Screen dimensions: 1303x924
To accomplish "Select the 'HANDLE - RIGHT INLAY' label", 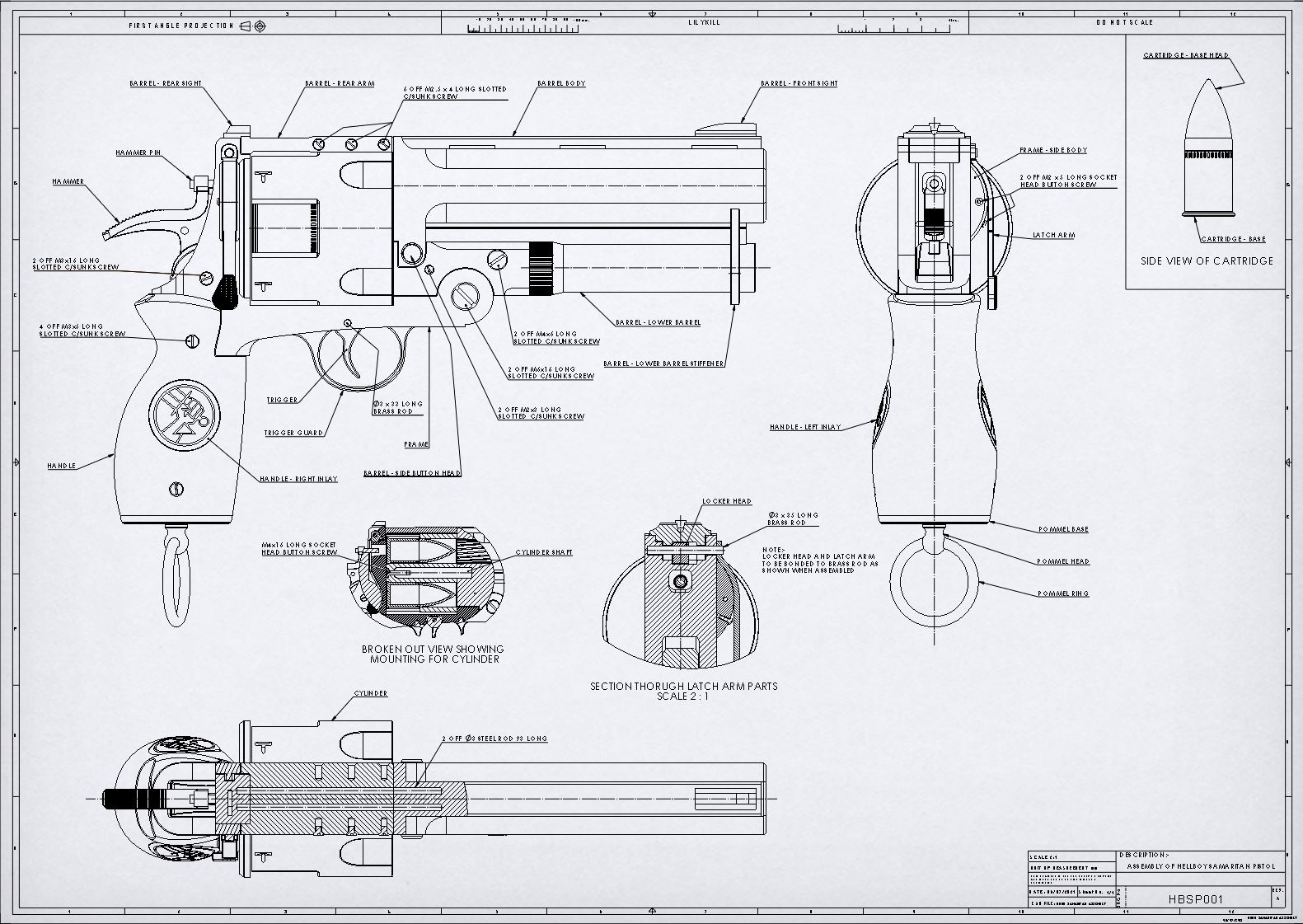I will 298,479.
